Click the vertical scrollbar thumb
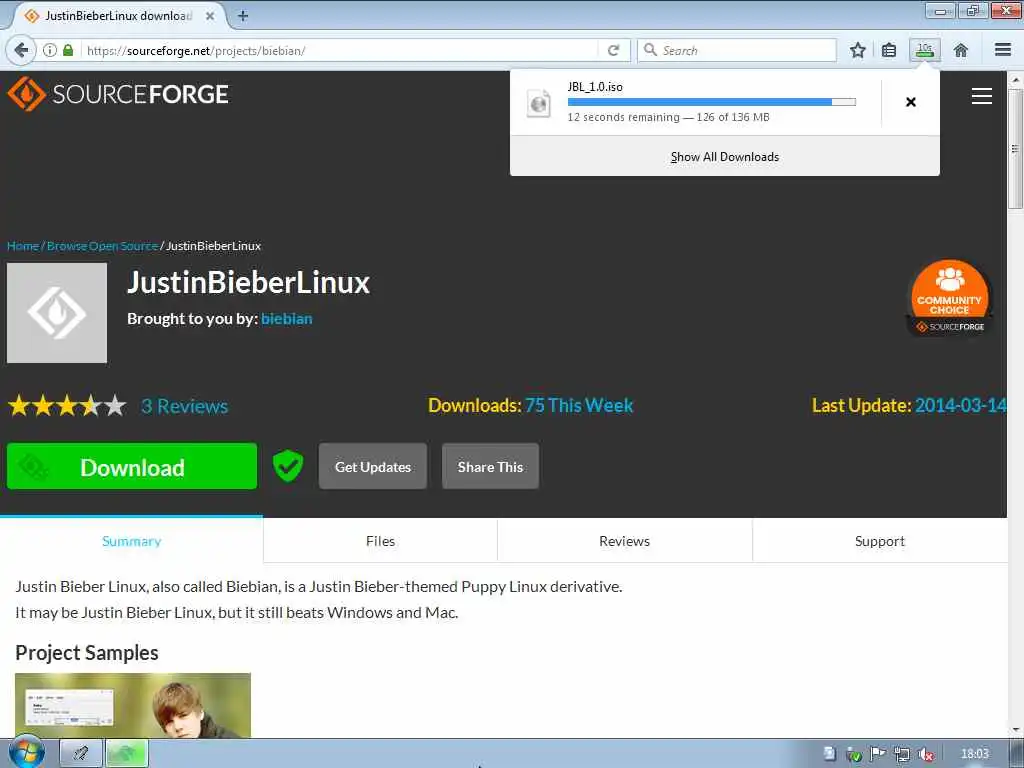The height and width of the screenshot is (768, 1024). 1015,149
